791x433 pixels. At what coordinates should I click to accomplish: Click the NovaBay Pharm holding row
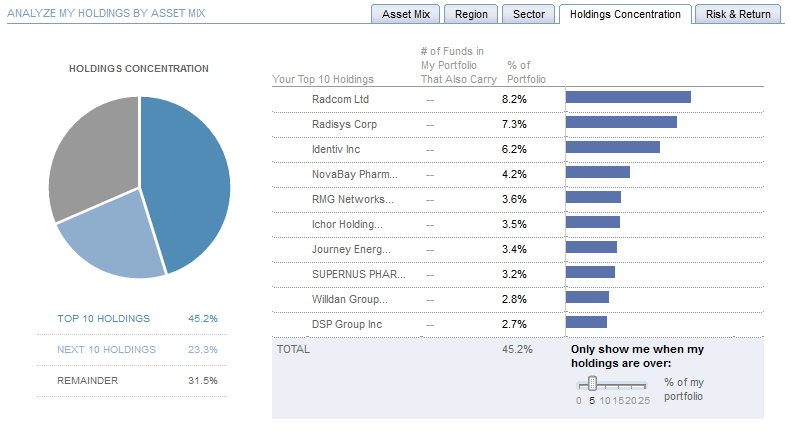coord(354,174)
